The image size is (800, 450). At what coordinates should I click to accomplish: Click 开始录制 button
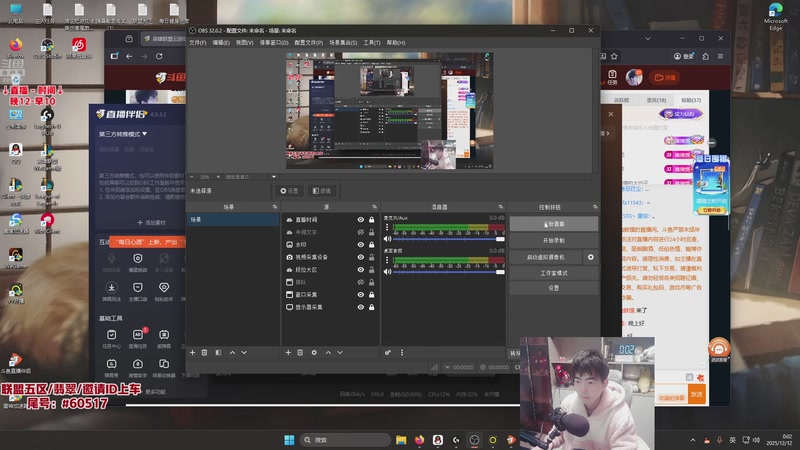[554, 240]
